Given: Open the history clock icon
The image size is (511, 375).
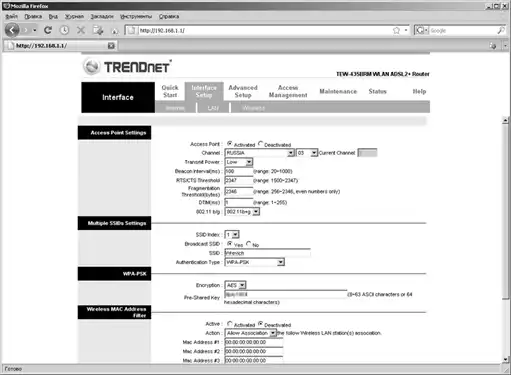Looking at the screenshot, I should click(64, 30).
